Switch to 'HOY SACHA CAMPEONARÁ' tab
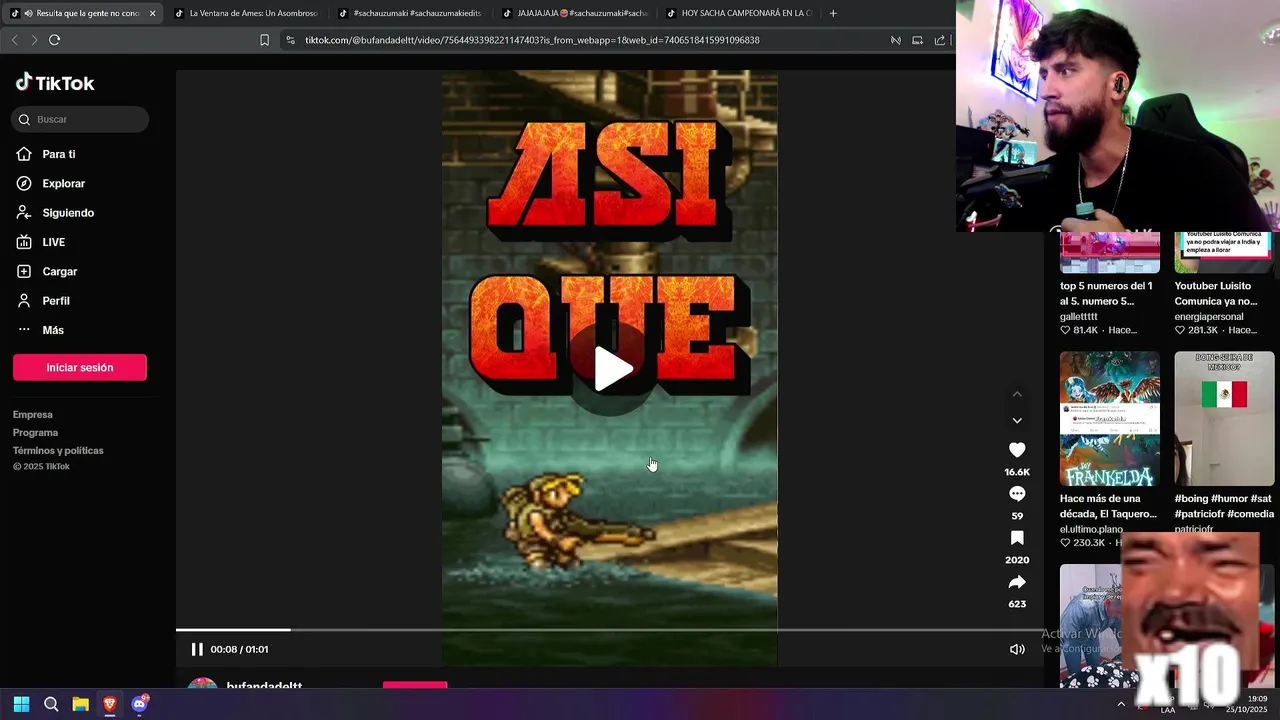1280x720 pixels. point(738,13)
